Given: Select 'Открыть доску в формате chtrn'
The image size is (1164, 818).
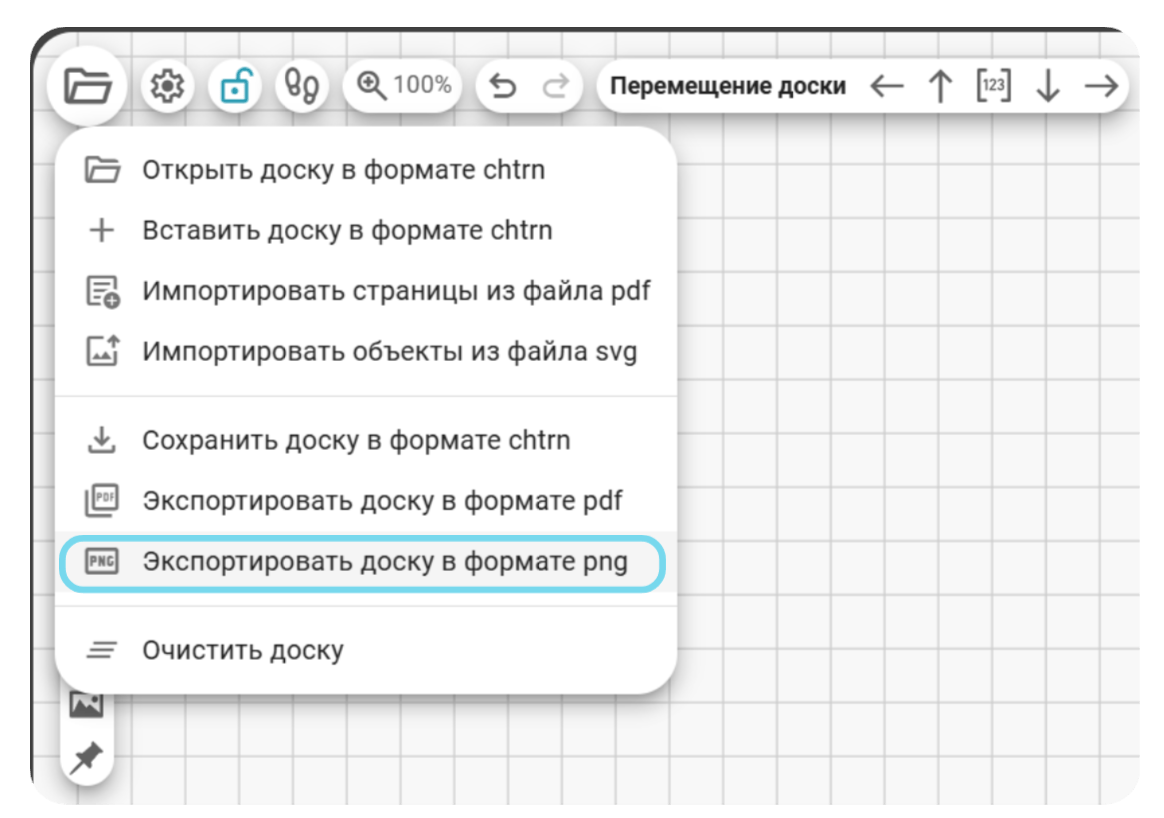Looking at the screenshot, I should click(366, 170).
